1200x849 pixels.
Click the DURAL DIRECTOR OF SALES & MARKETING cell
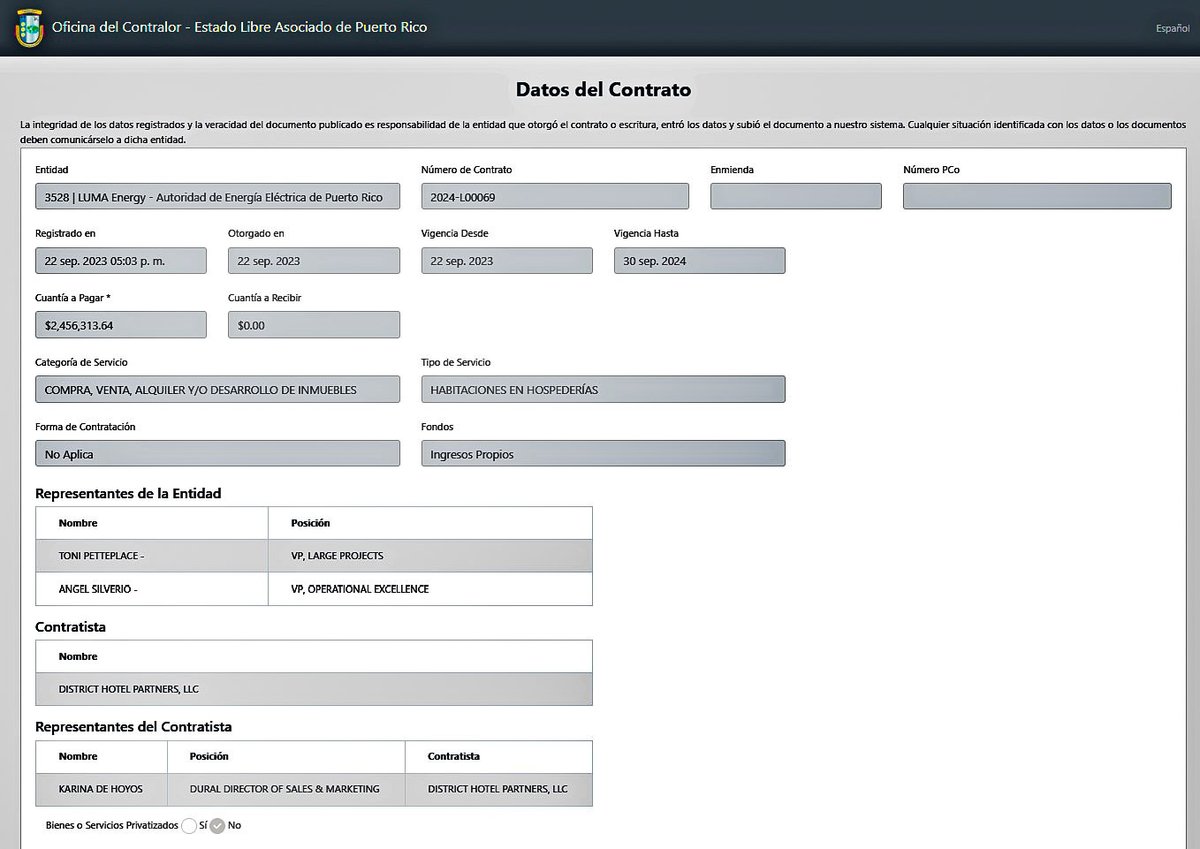pos(286,789)
